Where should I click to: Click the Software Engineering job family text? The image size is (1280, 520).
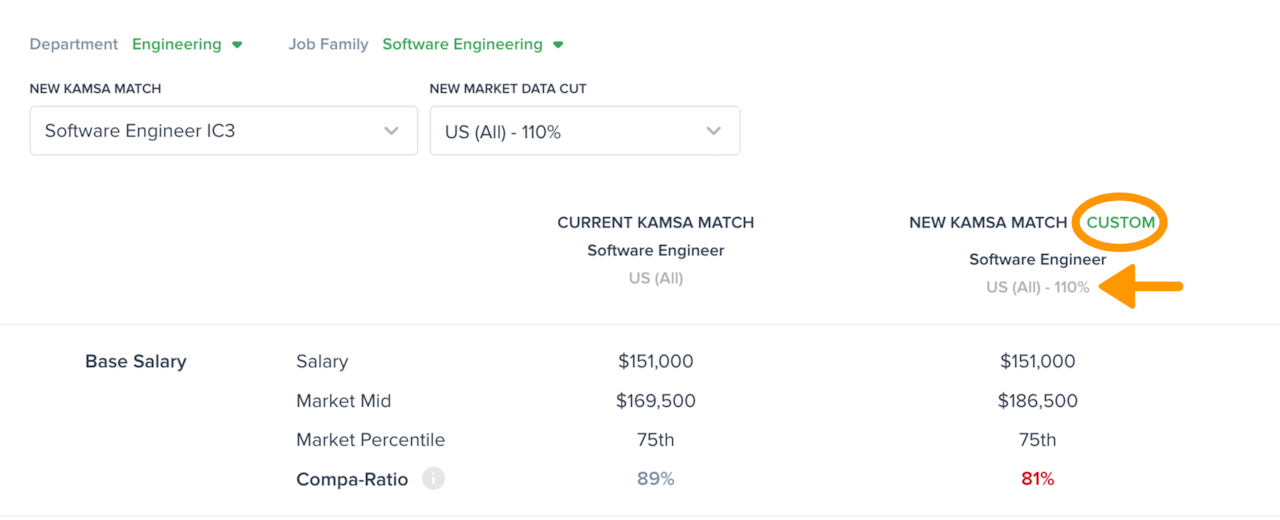click(x=462, y=44)
